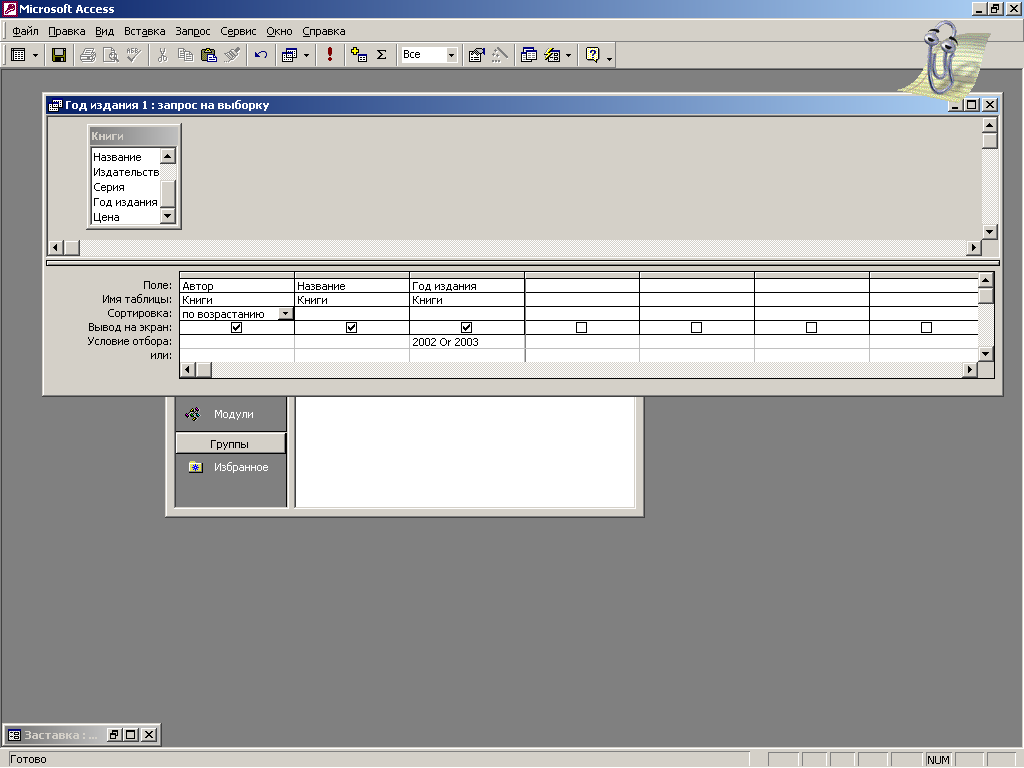Run the query with the red exclamation
Image resolution: width=1024 pixels, height=768 pixels.
[x=330, y=55]
